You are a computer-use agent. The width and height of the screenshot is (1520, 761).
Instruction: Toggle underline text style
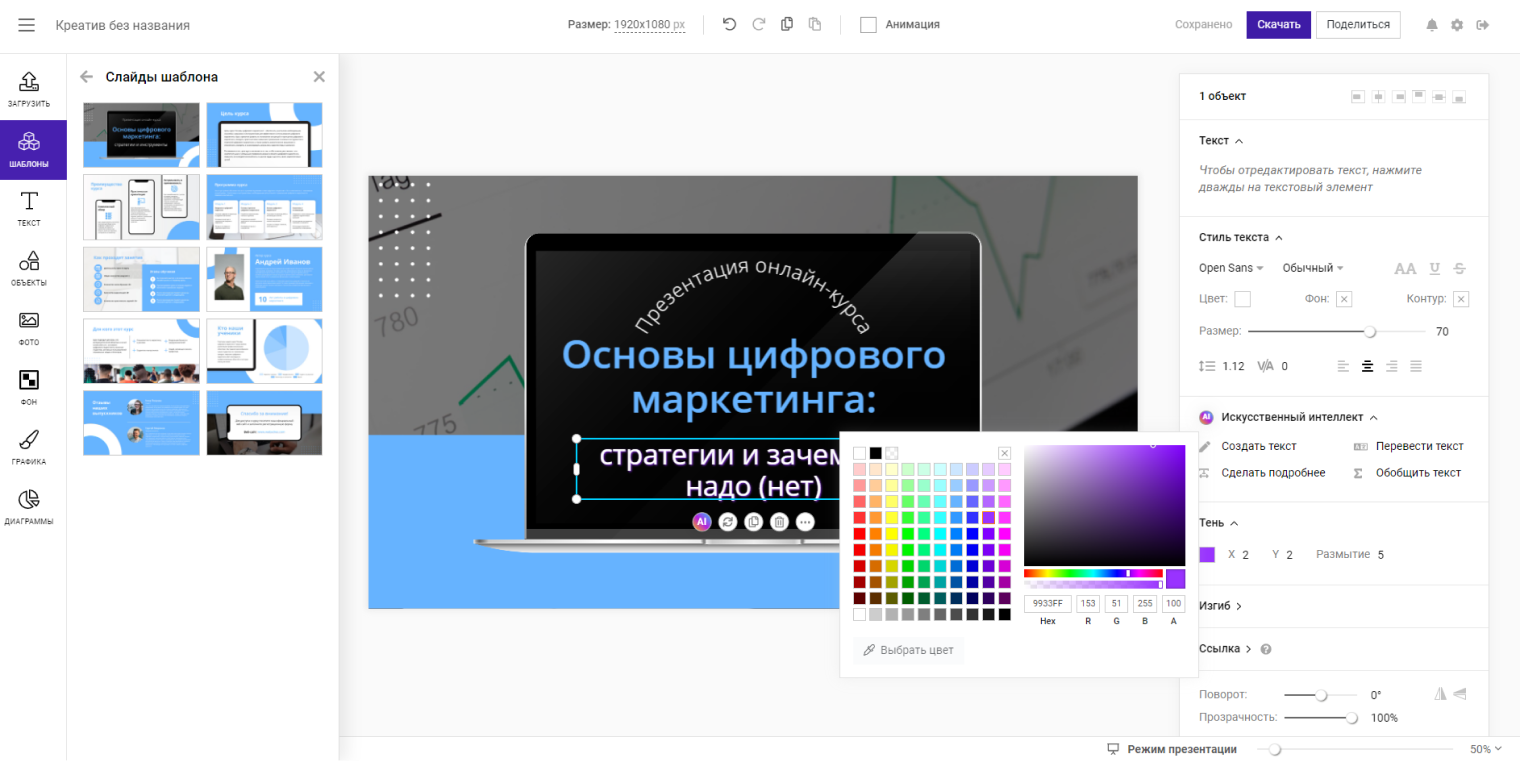click(x=1435, y=268)
